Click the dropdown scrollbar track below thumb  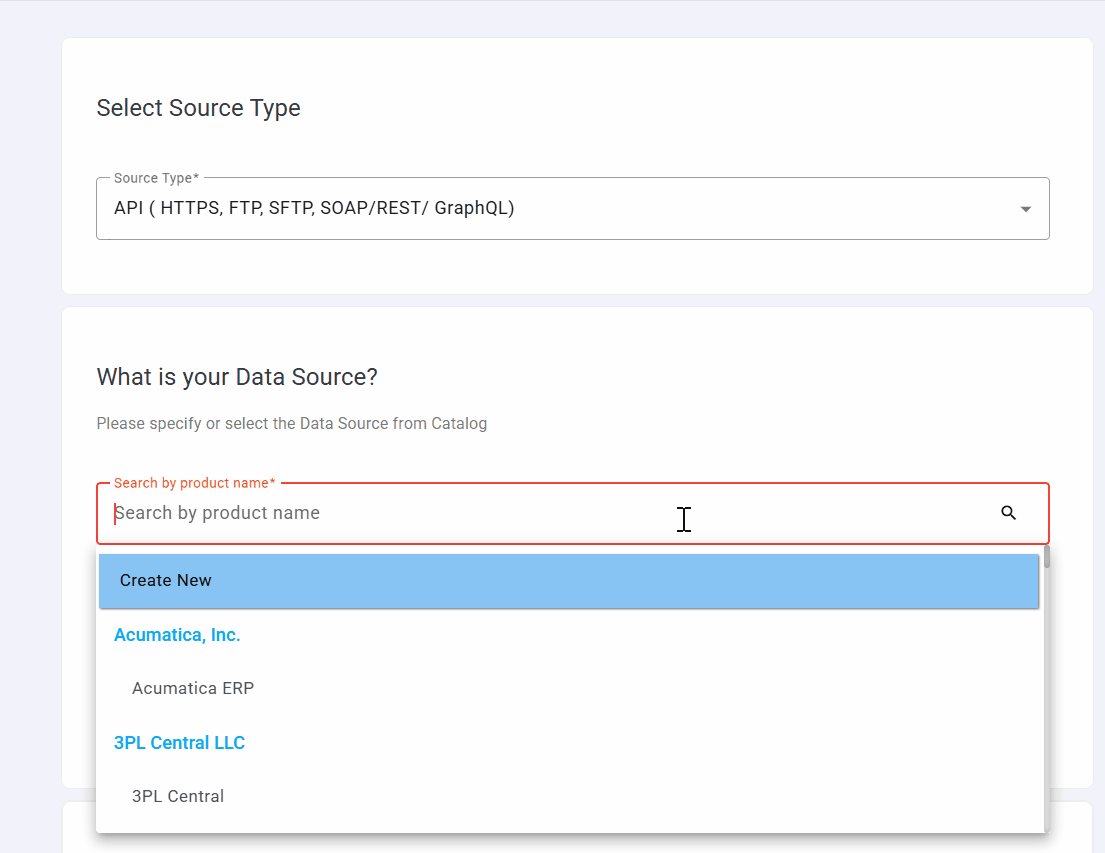(1046, 700)
